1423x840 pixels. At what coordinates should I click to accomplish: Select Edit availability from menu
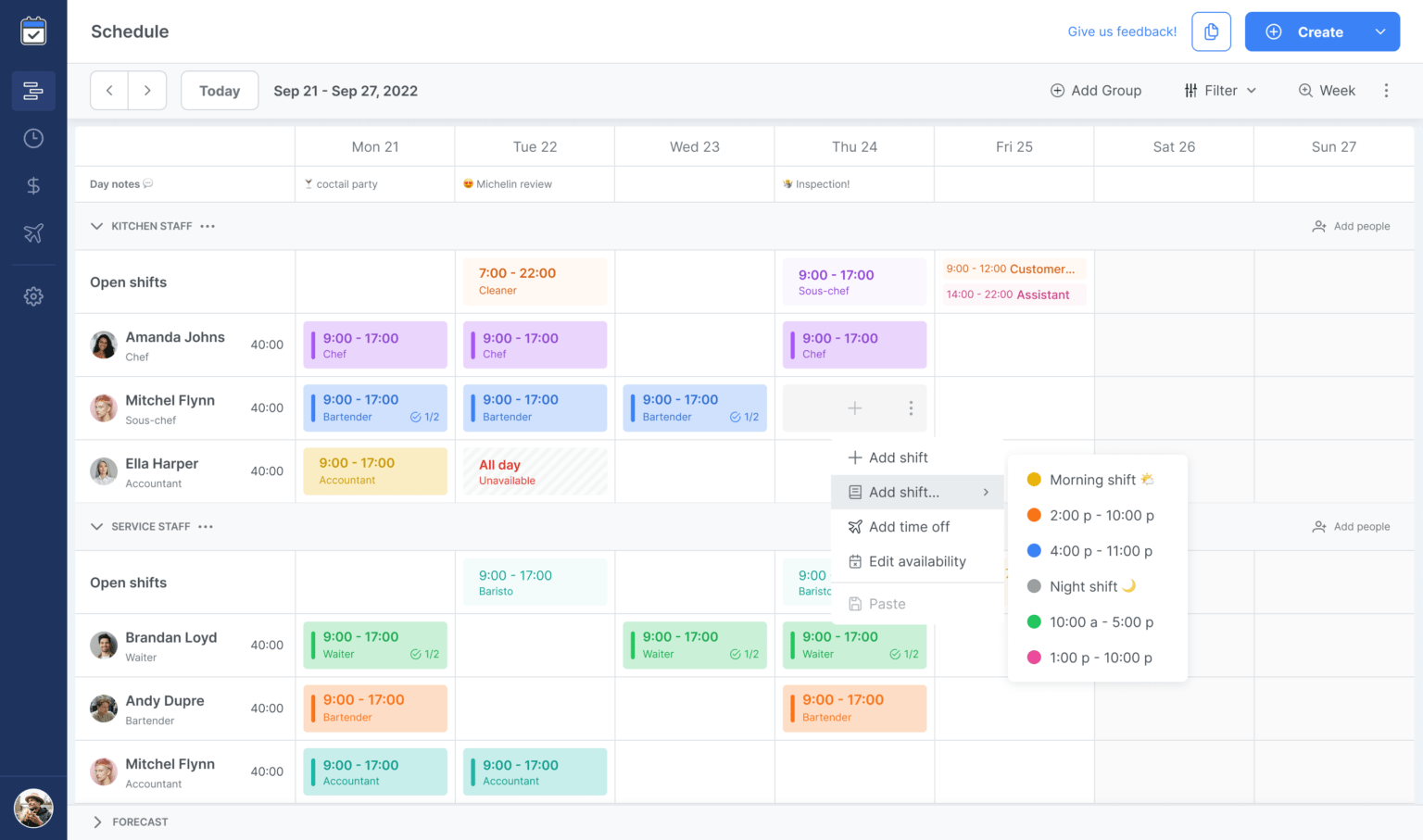(916, 561)
